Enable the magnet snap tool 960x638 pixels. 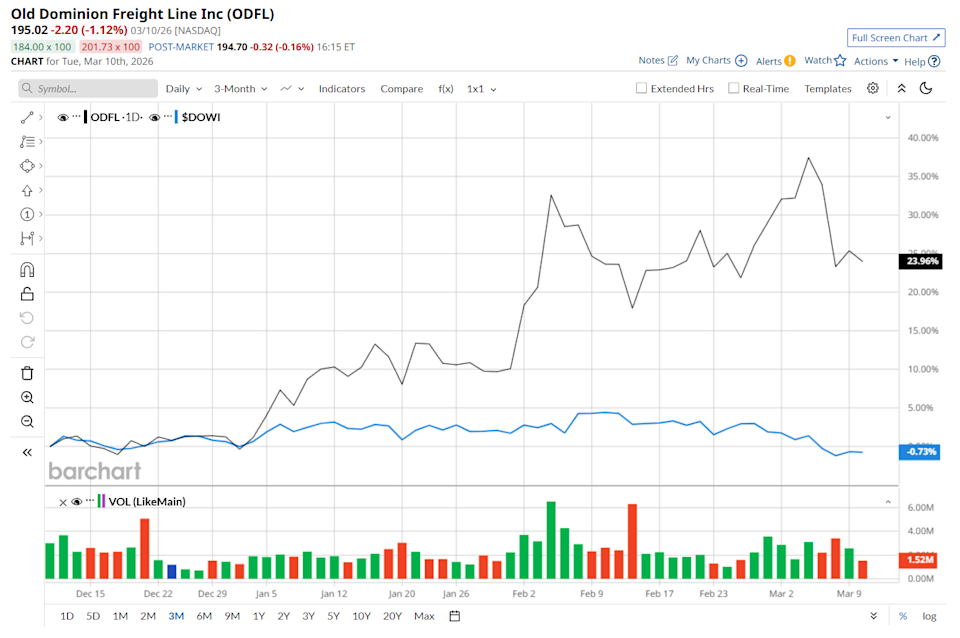(27, 269)
